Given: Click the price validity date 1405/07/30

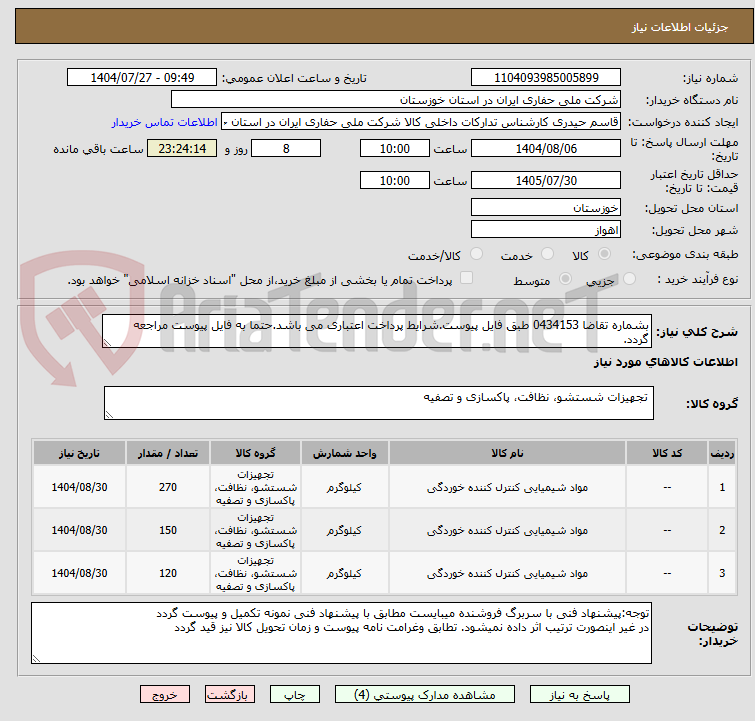Looking at the screenshot, I should point(546,181).
